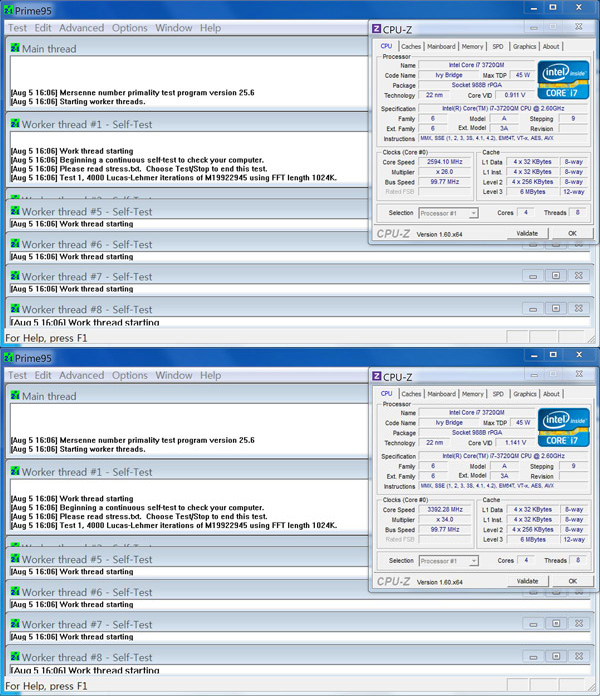Viewport: 600px width, 696px height.
Task: Click 'For Help, press F1' in top window
Action: [x=46, y=338]
